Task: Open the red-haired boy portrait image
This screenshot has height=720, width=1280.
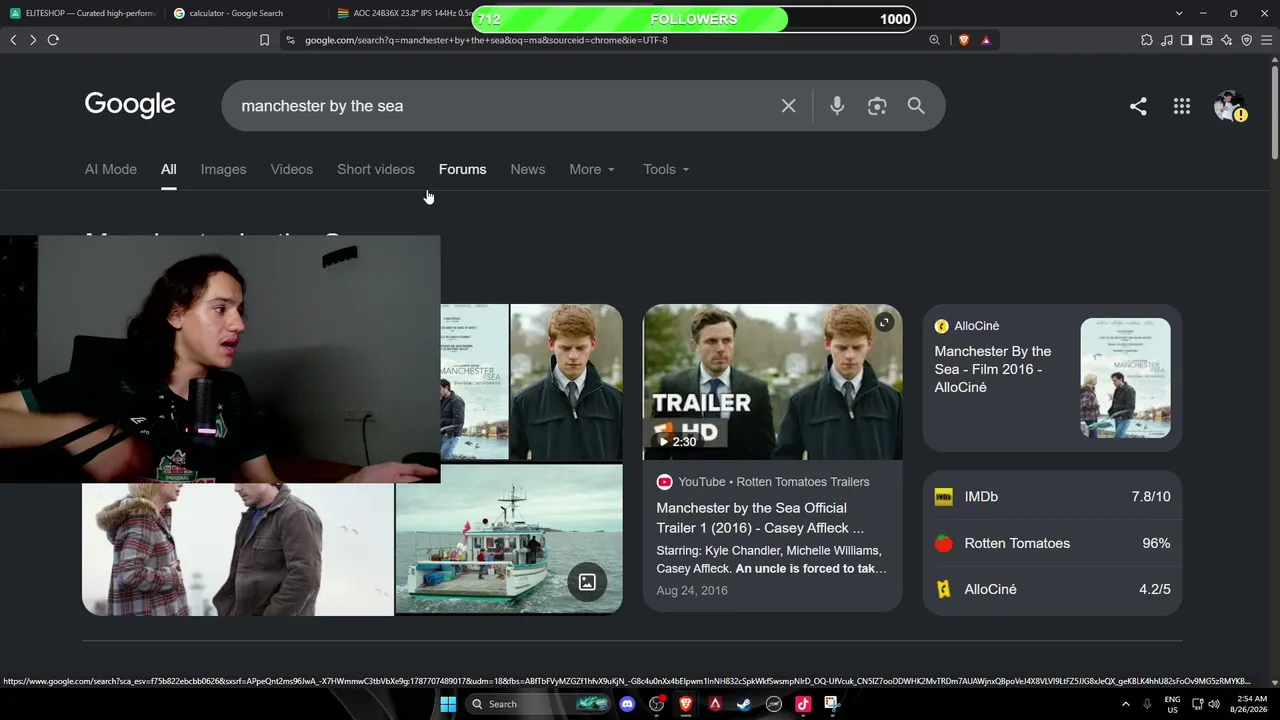Action: coord(566,382)
